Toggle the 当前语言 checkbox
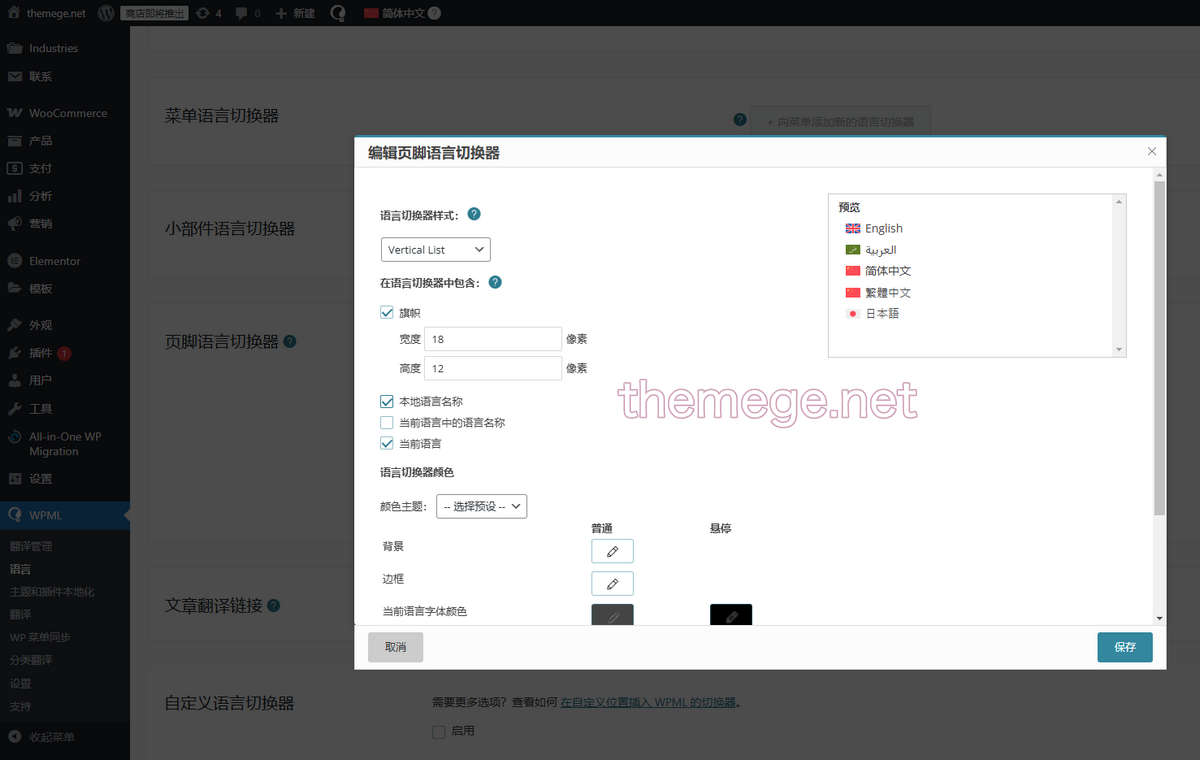Image resolution: width=1200 pixels, height=760 pixels. point(387,443)
